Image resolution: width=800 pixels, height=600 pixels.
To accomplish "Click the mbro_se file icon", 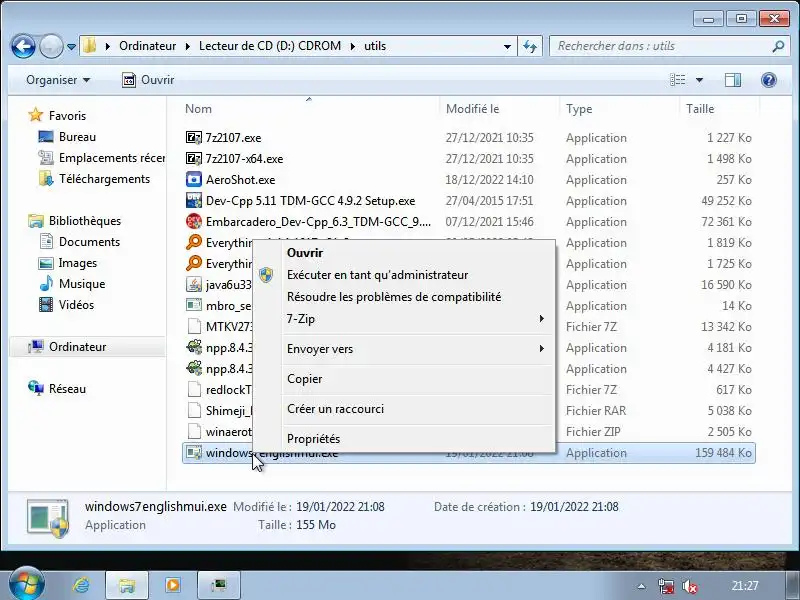I will pos(194,306).
